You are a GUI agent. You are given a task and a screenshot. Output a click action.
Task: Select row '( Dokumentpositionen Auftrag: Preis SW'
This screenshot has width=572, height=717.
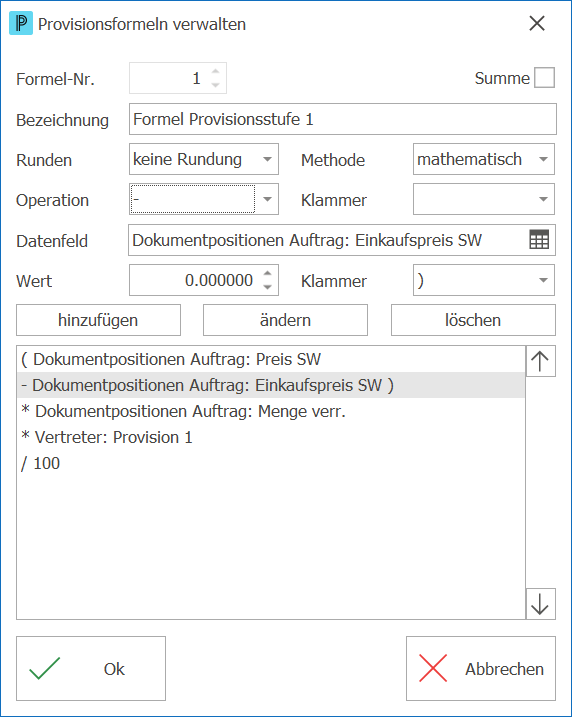(271, 359)
